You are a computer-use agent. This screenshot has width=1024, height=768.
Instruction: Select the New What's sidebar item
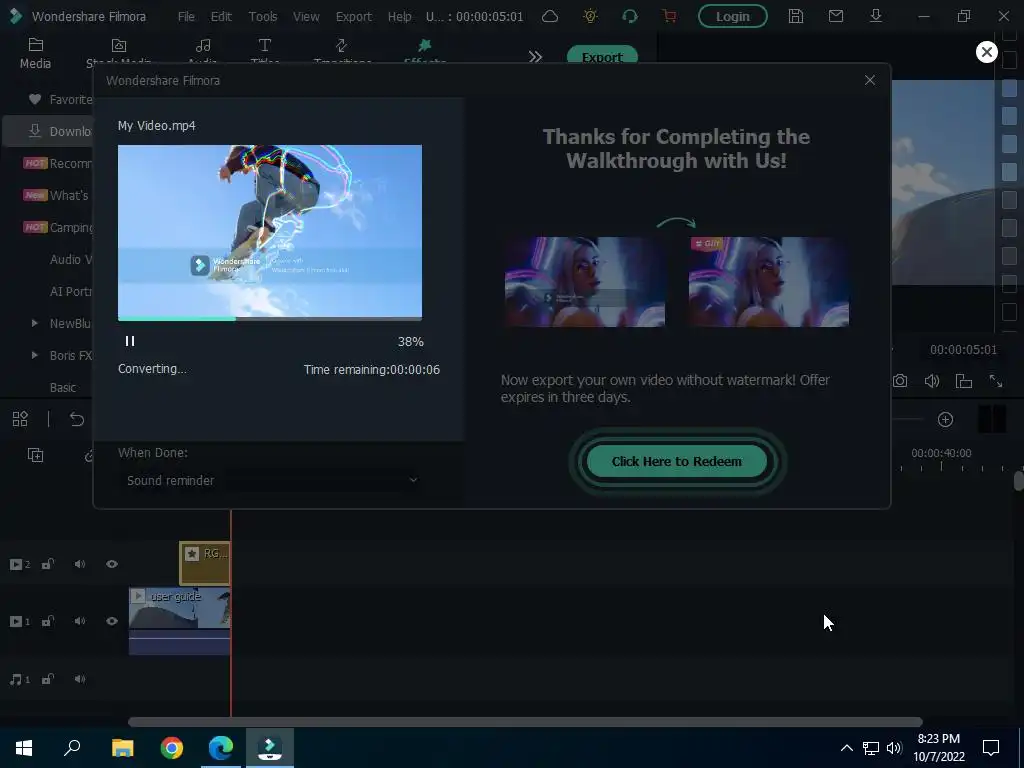57,195
